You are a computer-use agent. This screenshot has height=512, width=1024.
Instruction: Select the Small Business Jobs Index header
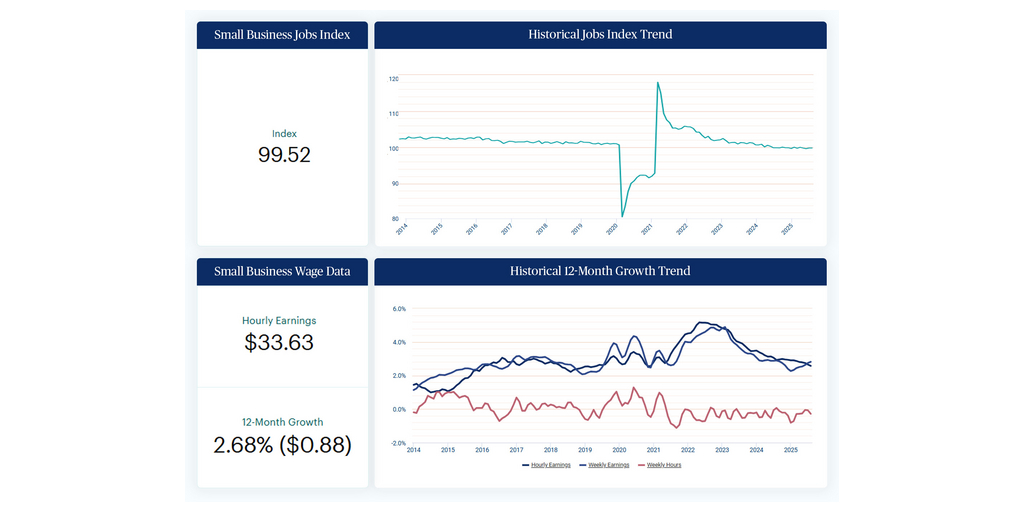[282, 35]
